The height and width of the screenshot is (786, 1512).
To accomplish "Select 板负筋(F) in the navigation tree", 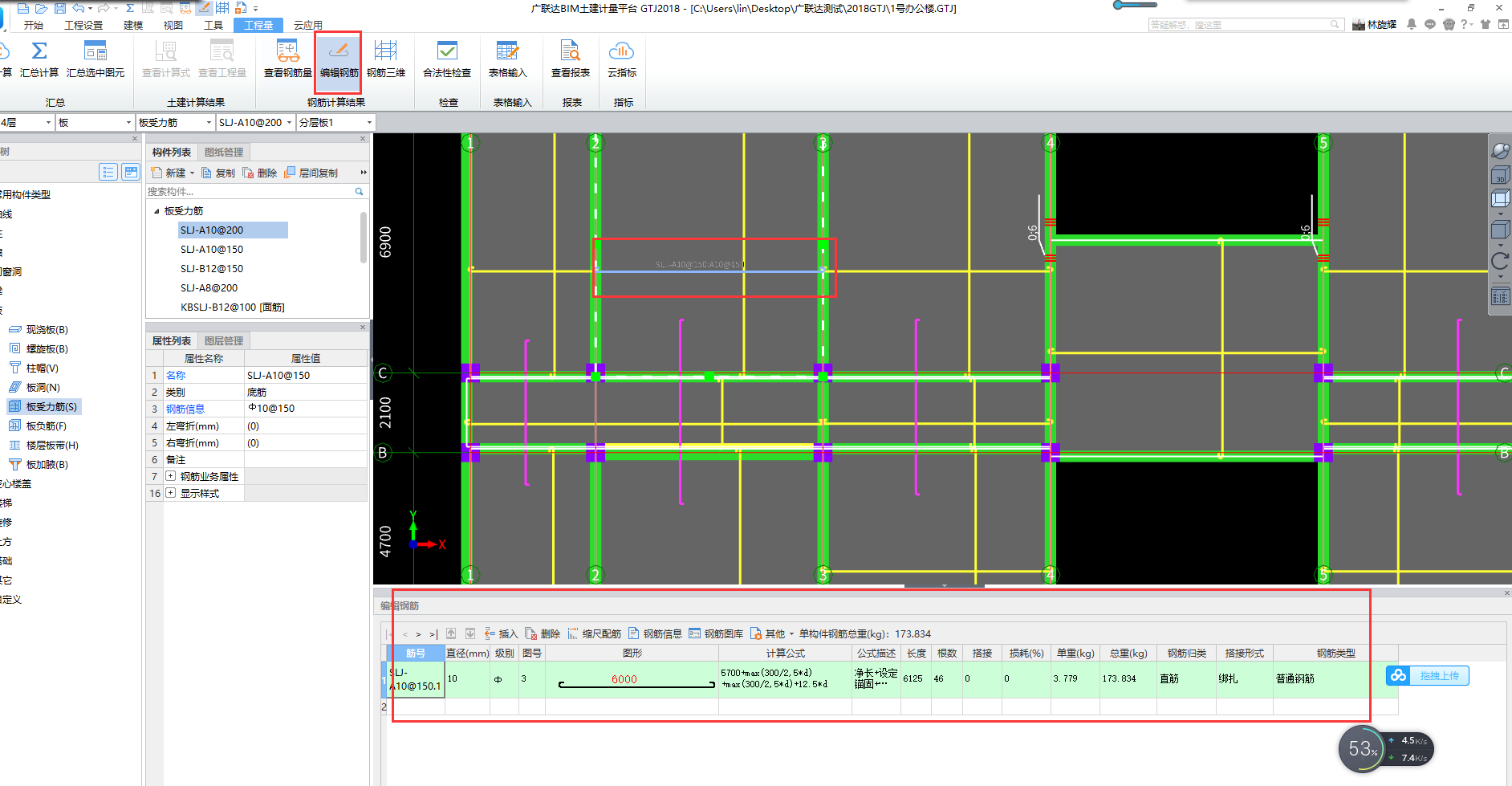I will tap(39, 426).
